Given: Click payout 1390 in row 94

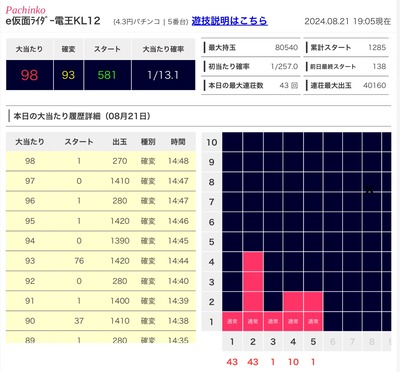Looking at the screenshot, I should 120,241.
